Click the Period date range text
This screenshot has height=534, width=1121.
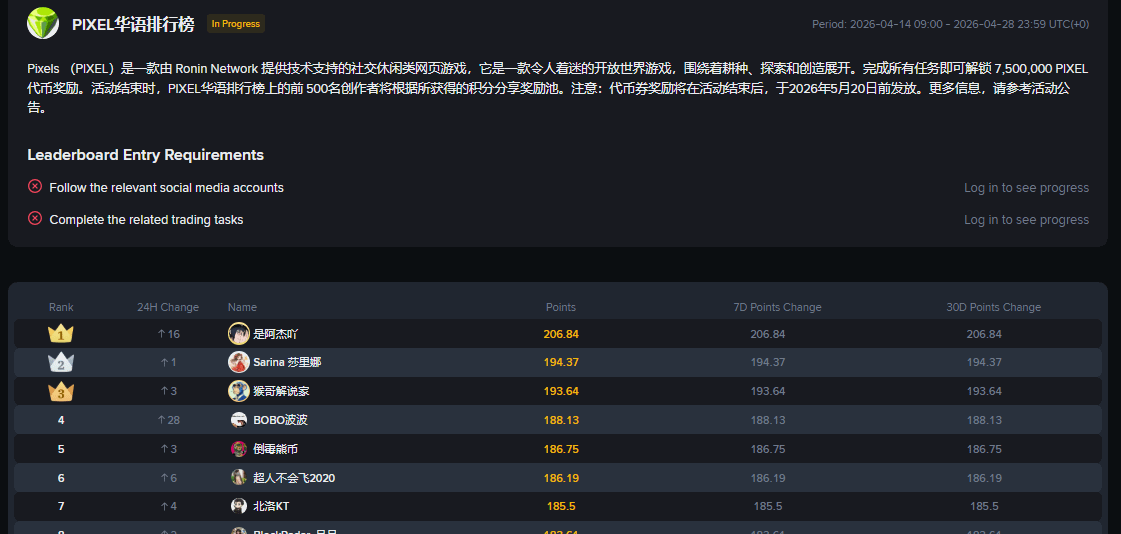(x=950, y=24)
